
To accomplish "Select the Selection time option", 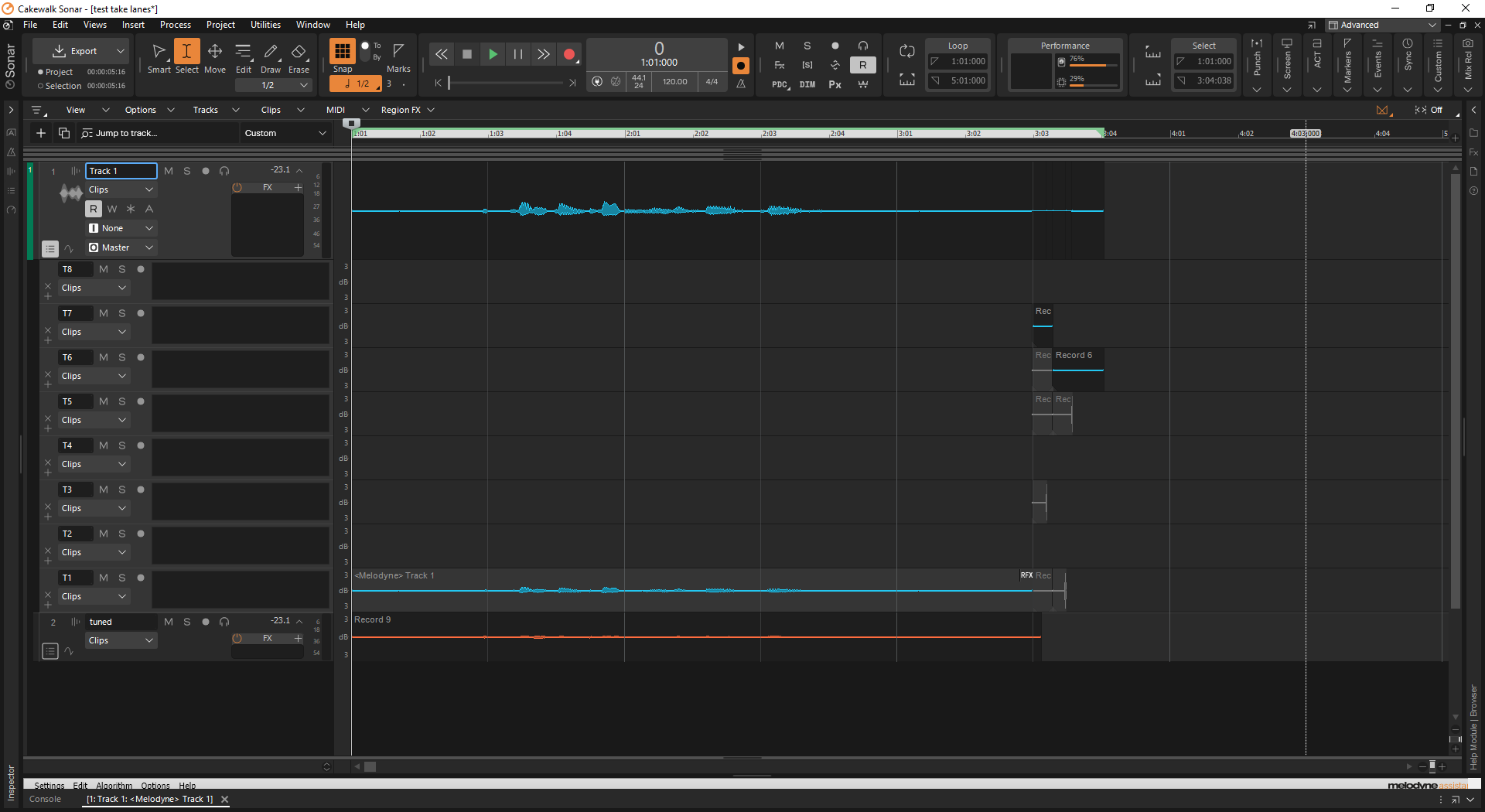I will [x=60, y=86].
